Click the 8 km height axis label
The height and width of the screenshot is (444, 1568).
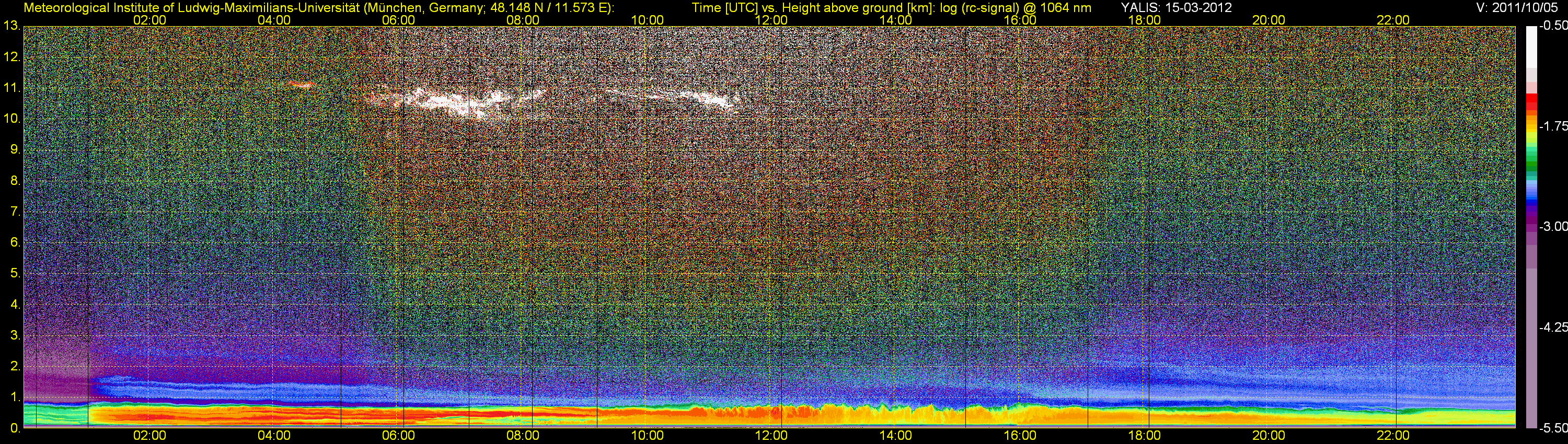point(15,181)
